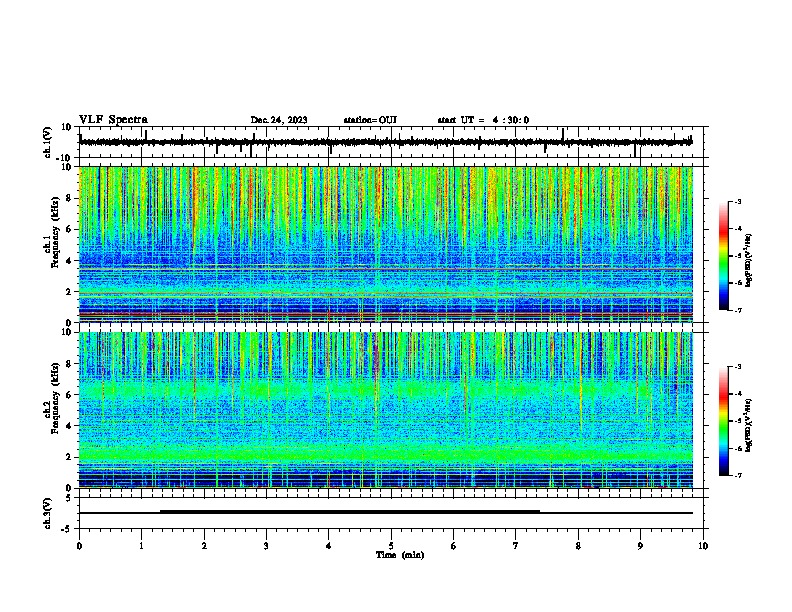Click the "6" tick on ch.2 frequency axis

click(69, 395)
